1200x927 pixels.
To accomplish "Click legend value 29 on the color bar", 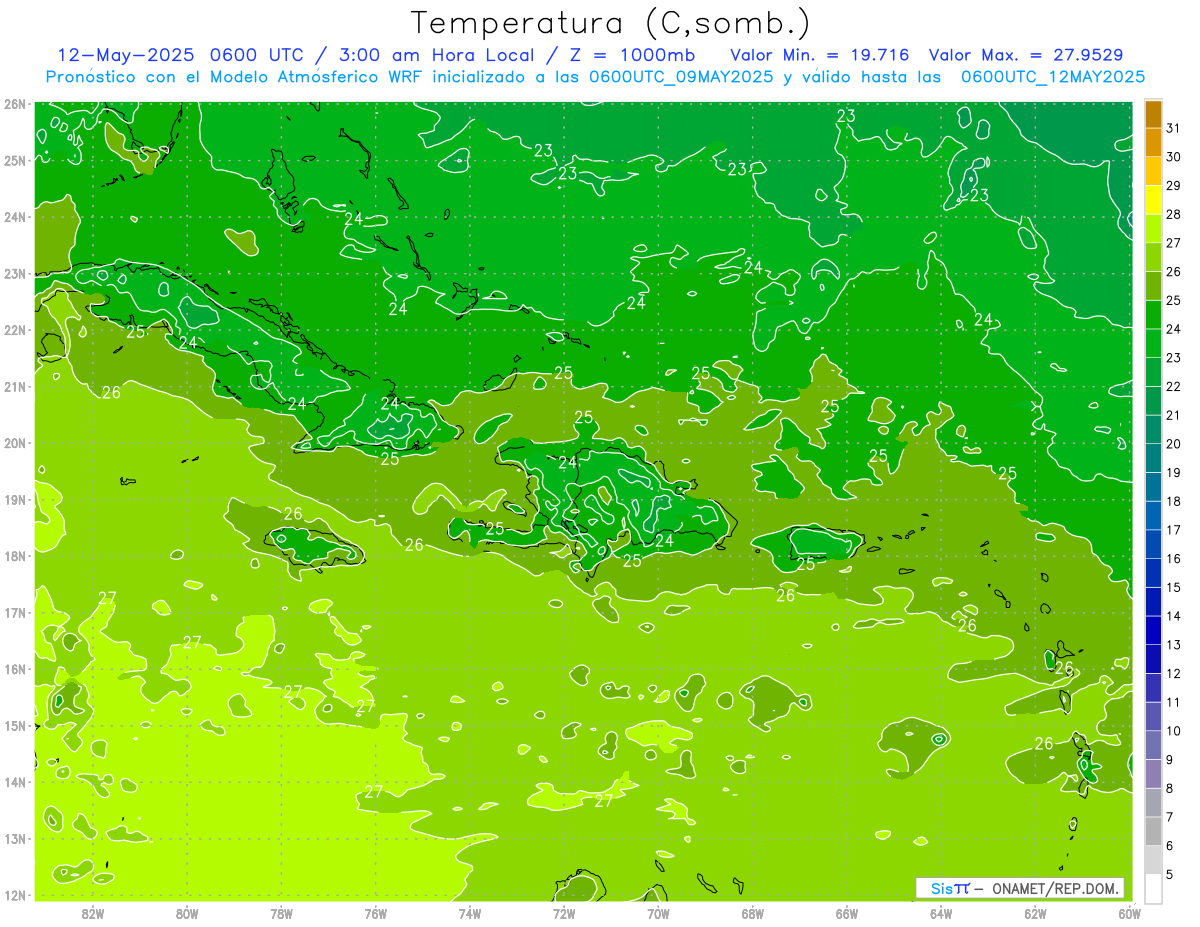I will tap(1174, 186).
